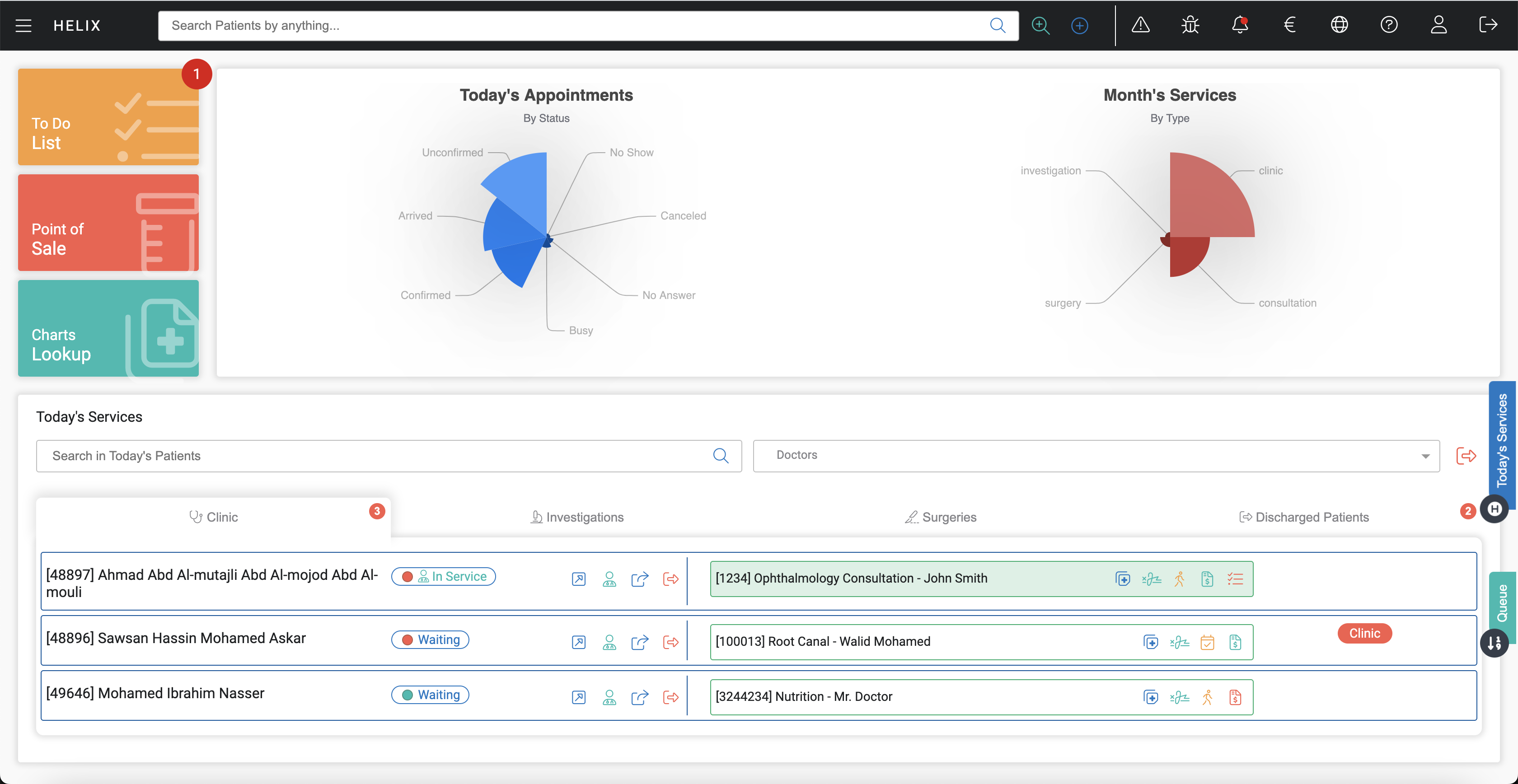Open the user profile icon

(x=1438, y=25)
